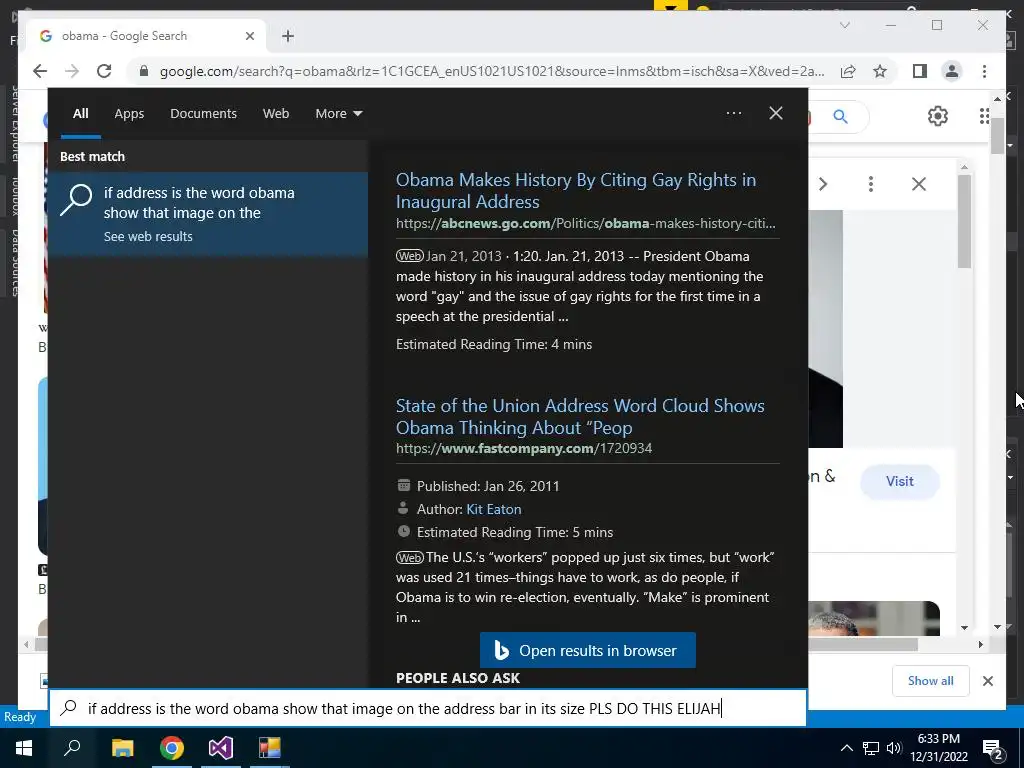The width and height of the screenshot is (1024, 768).
Task: Click the Windows search text box
Action: tap(428, 709)
